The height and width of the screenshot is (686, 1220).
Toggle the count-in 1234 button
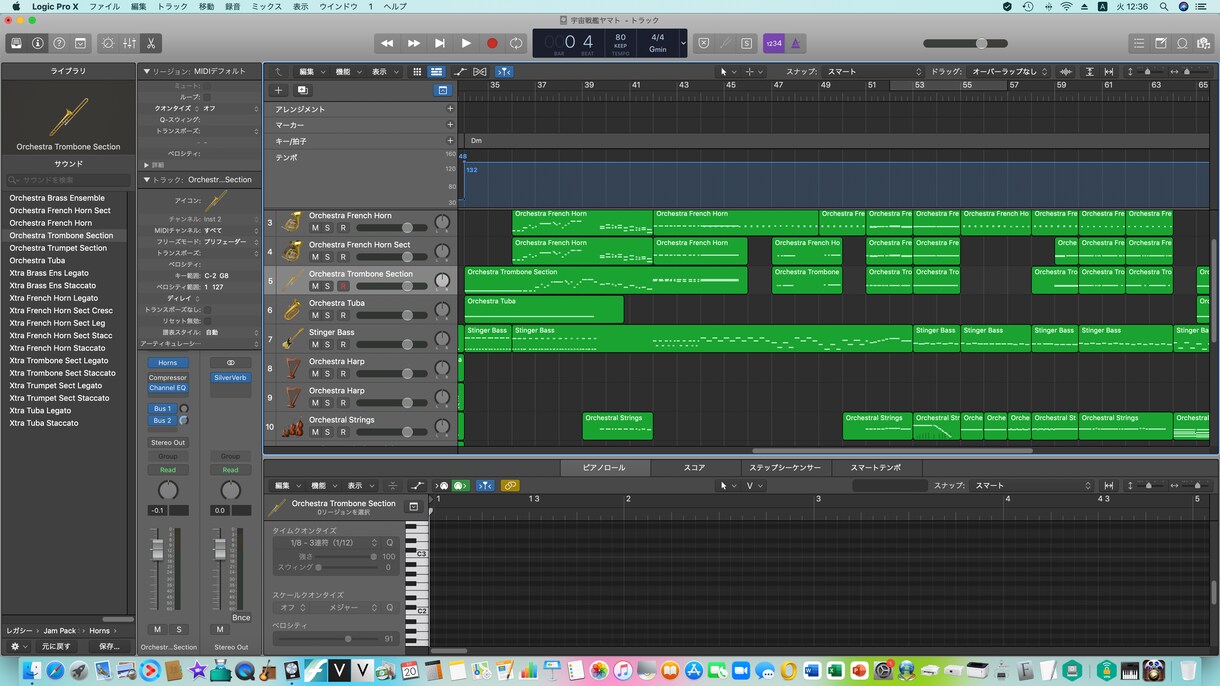(x=774, y=43)
